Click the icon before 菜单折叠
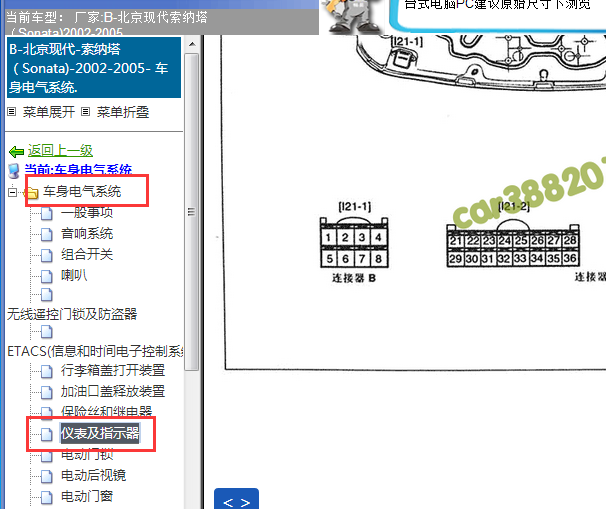The height and width of the screenshot is (509, 606). (x=85, y=112)
